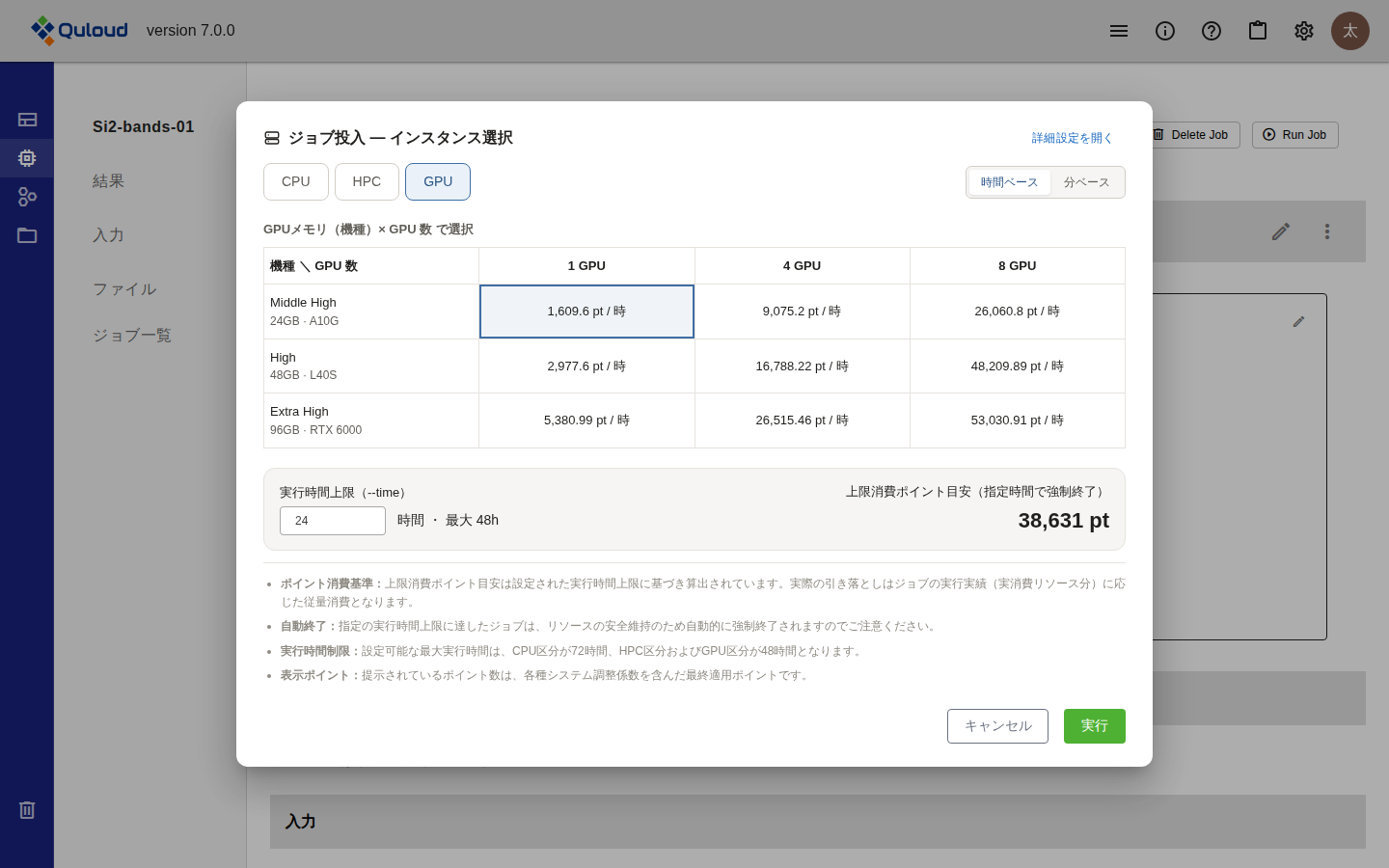Select the CPU instance tab

[296, 181]
